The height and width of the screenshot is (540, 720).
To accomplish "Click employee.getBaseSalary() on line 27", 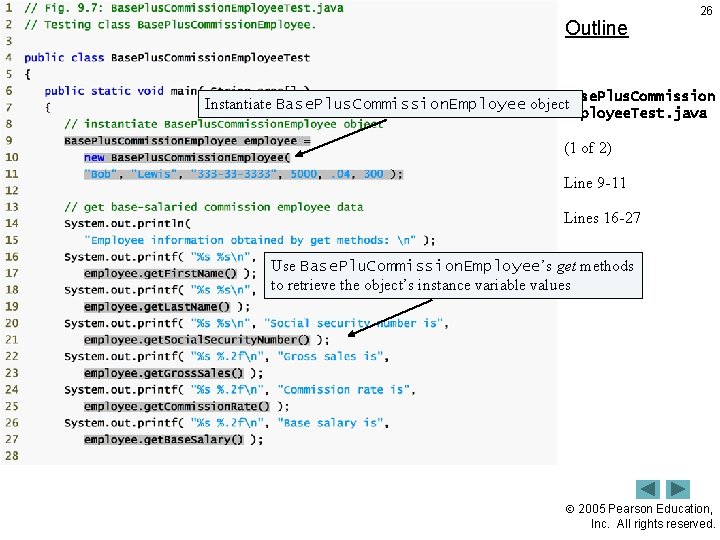I will tap(164, 440).
